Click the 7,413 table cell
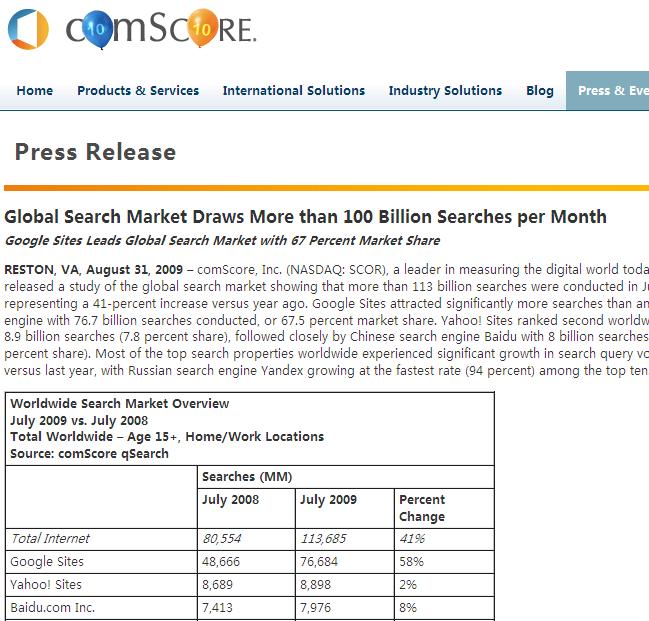The height and width of the screenshot is (621, 649). pyautogui.click(x=246, y=608)
